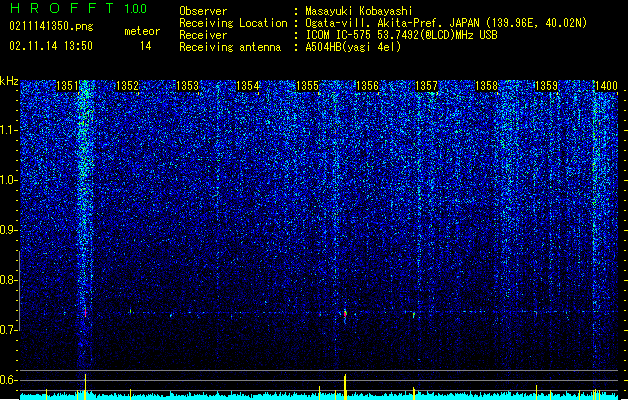Click the red meteor echo just after 1351
Screen dimensions: 629x400
[85, 312]
